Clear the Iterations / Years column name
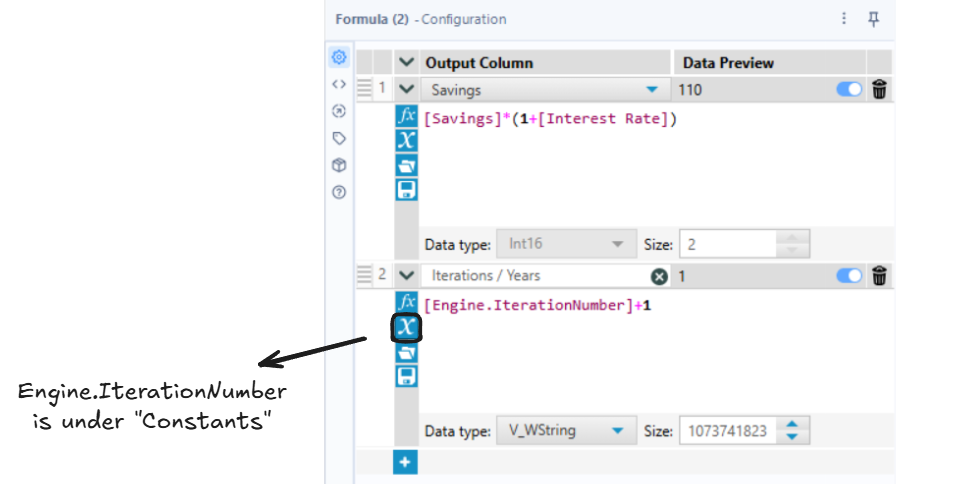Image resolution: width=957 pixels, height=484 pixels. (x=659, y=276)
